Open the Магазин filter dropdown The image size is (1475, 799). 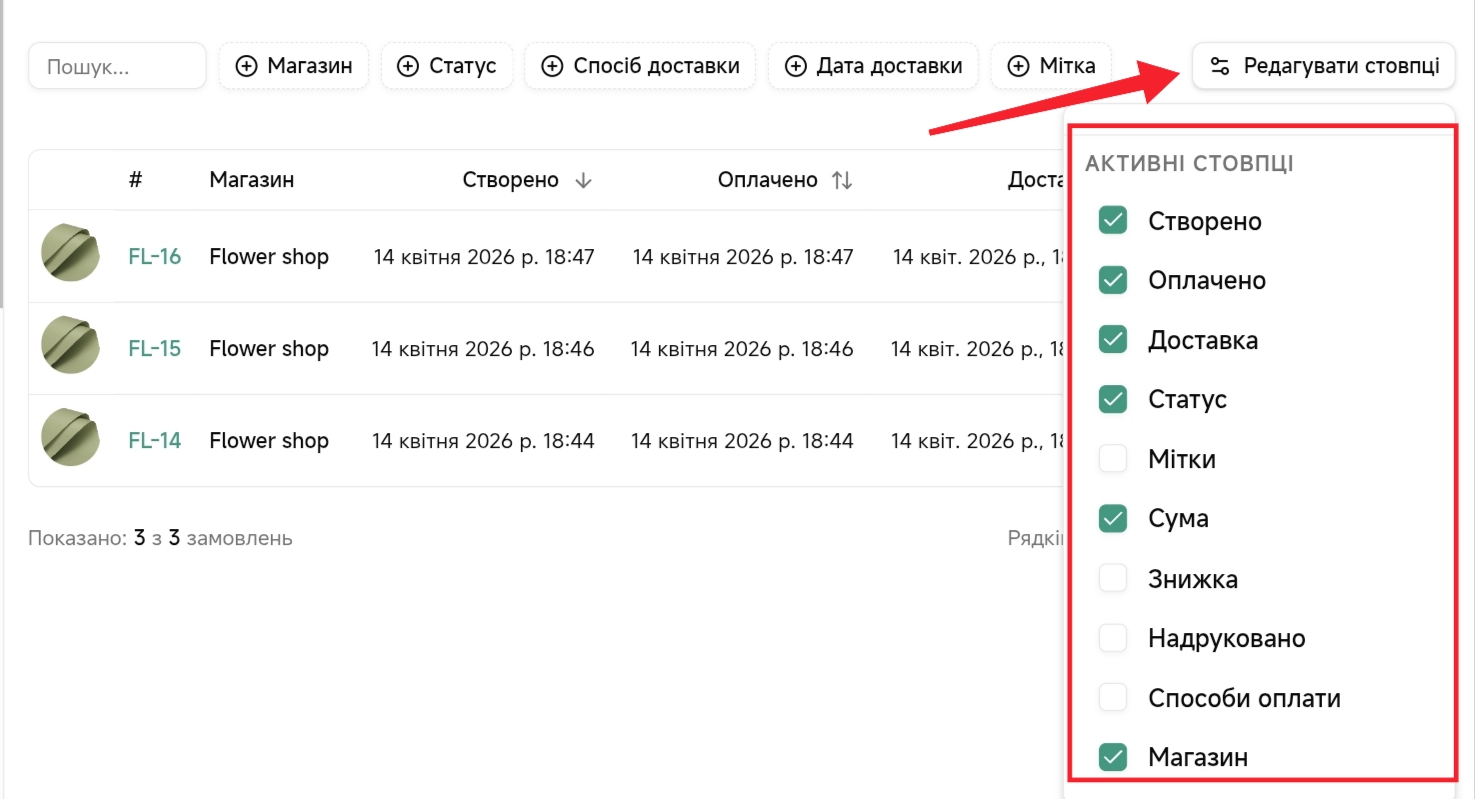point(293,66)
